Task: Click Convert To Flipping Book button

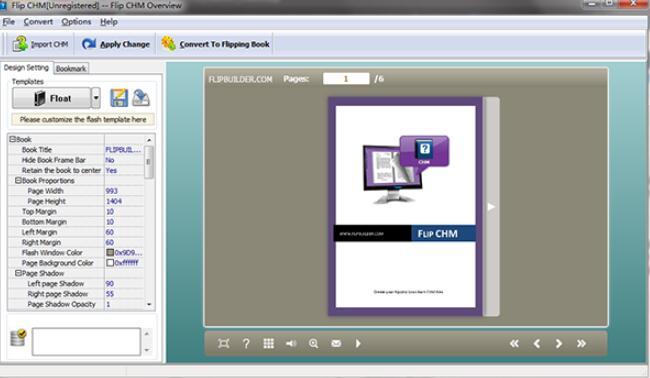Action: [216, 44]
